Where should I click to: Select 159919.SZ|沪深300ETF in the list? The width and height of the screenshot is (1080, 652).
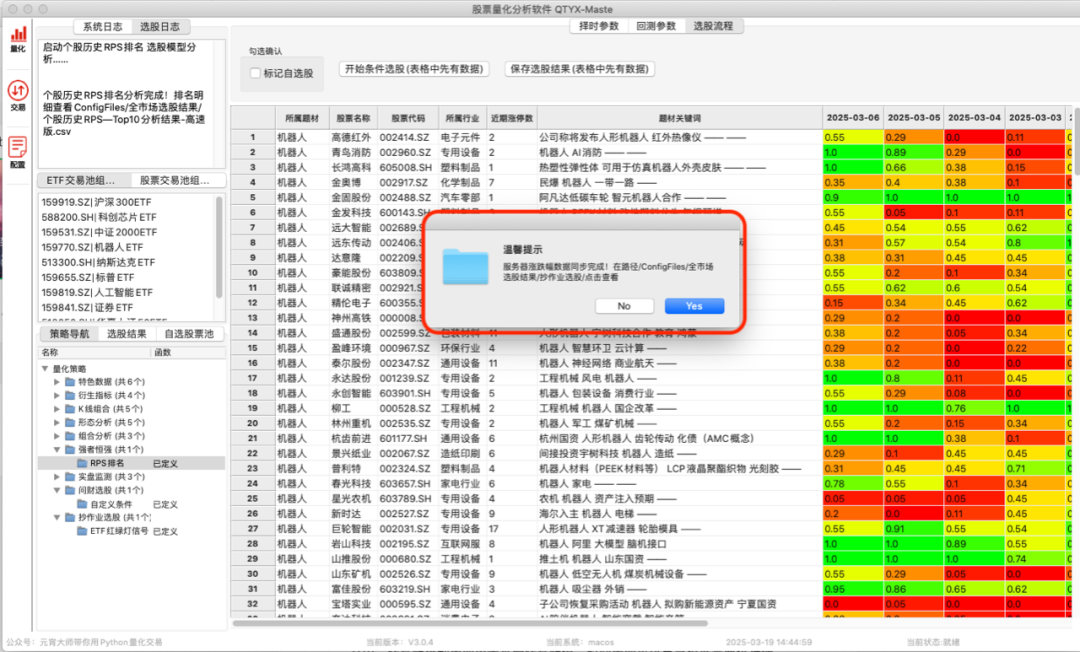point(126,202)
